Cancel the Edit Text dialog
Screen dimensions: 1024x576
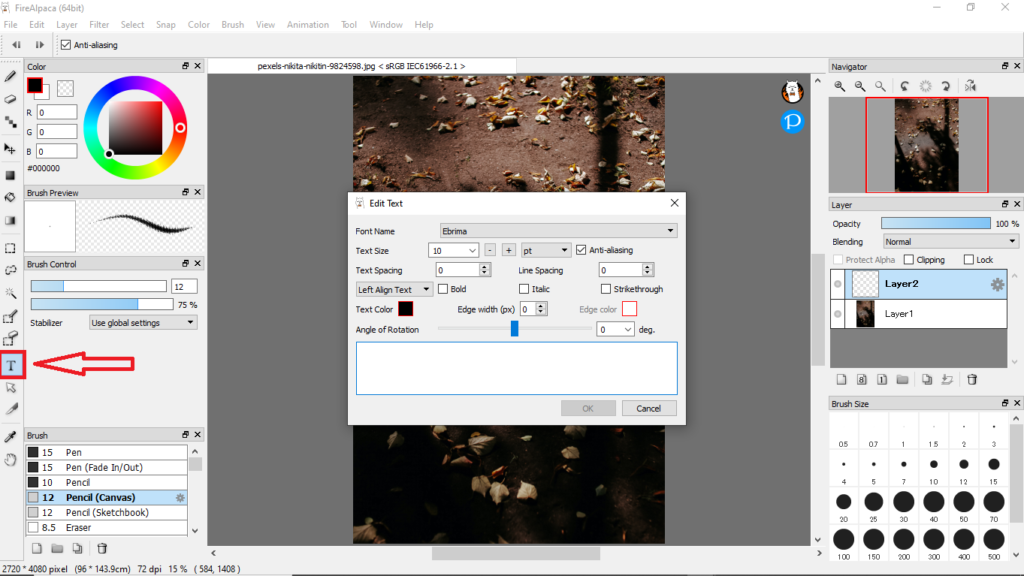pos(649,408)
